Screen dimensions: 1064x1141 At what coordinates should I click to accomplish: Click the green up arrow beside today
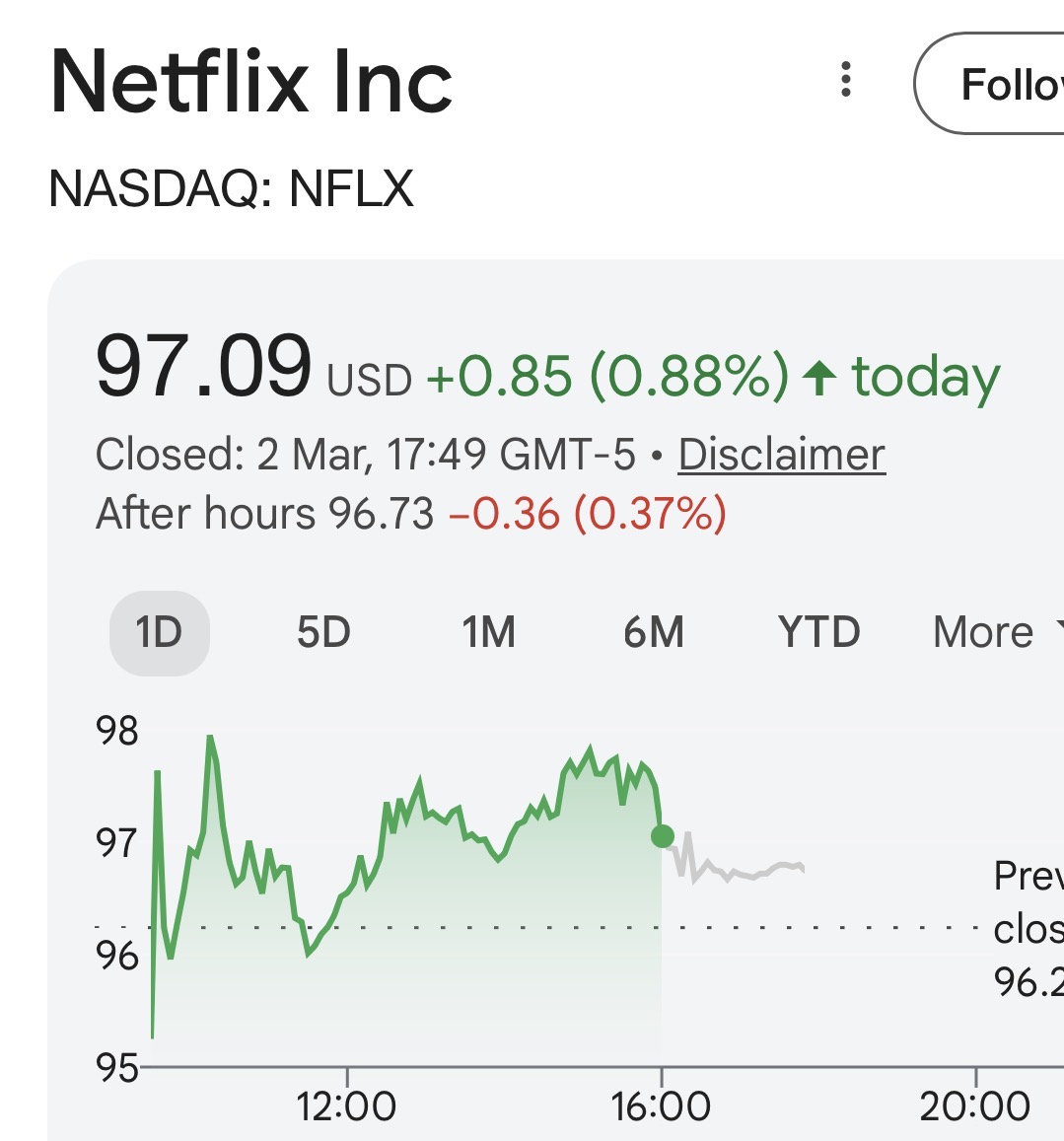tap(819, 378)
